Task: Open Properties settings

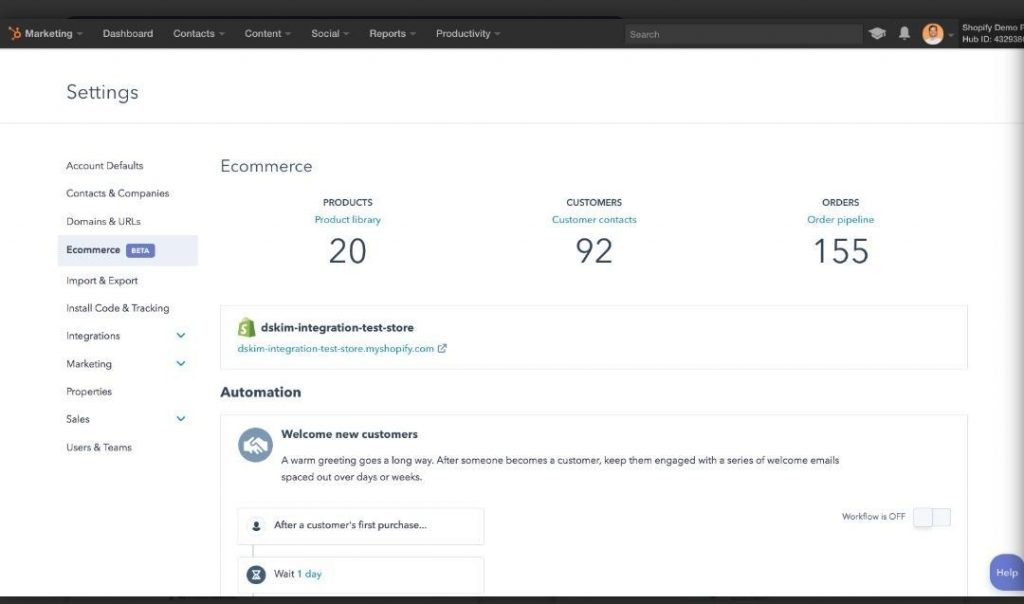Action: 89,392
